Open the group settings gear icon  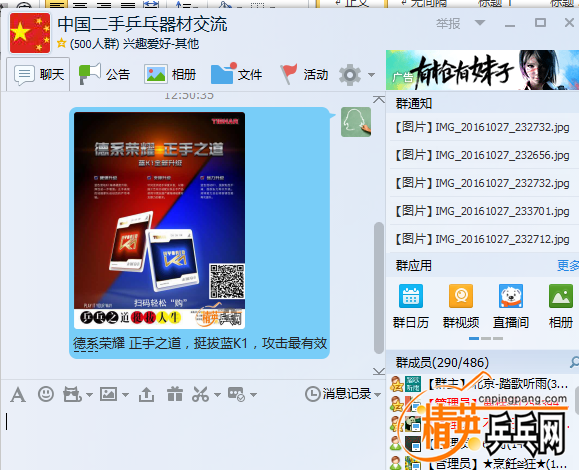(350, 75)
